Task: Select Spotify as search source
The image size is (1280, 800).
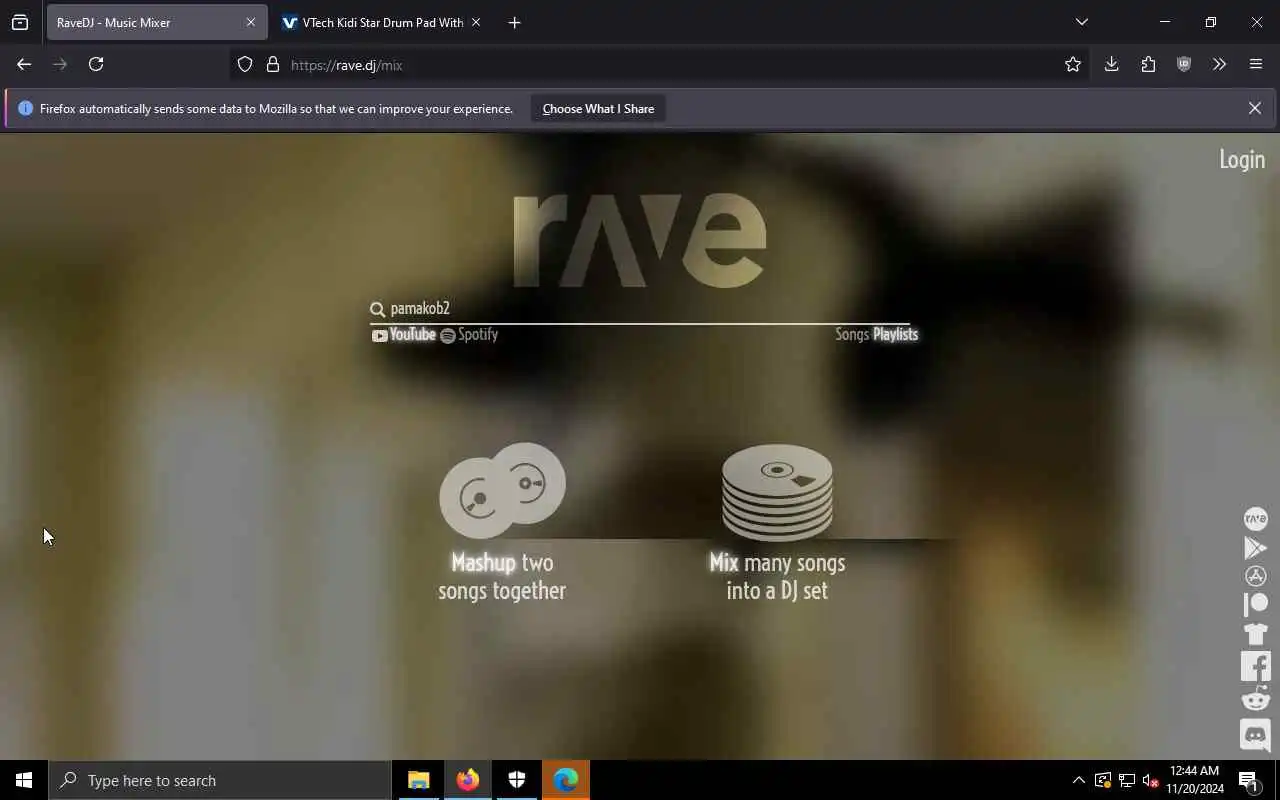Action: click(x=469, y=335)
